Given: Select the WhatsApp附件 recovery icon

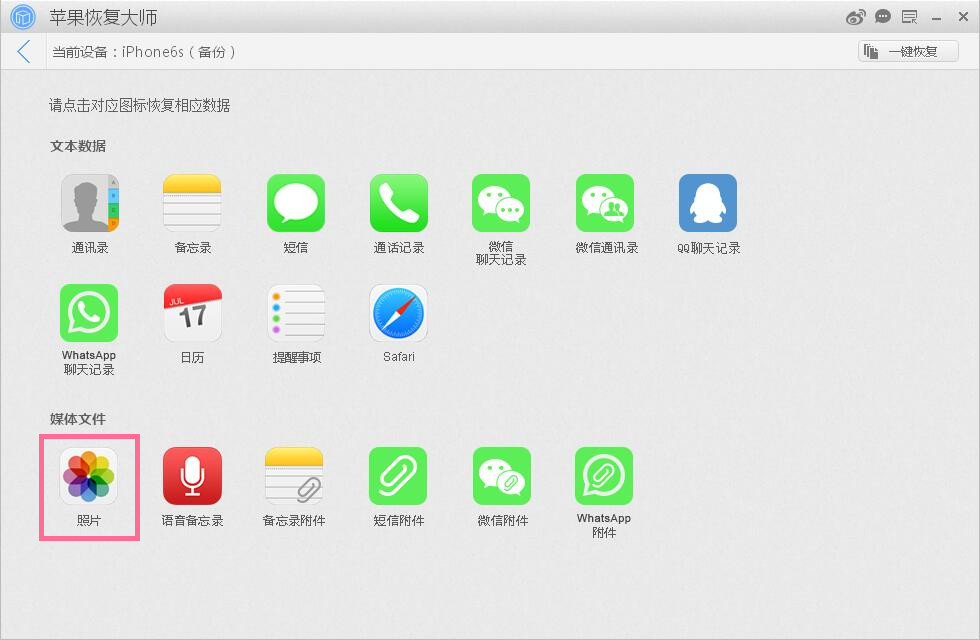Looking at the screenshot, I should [604, 477].
